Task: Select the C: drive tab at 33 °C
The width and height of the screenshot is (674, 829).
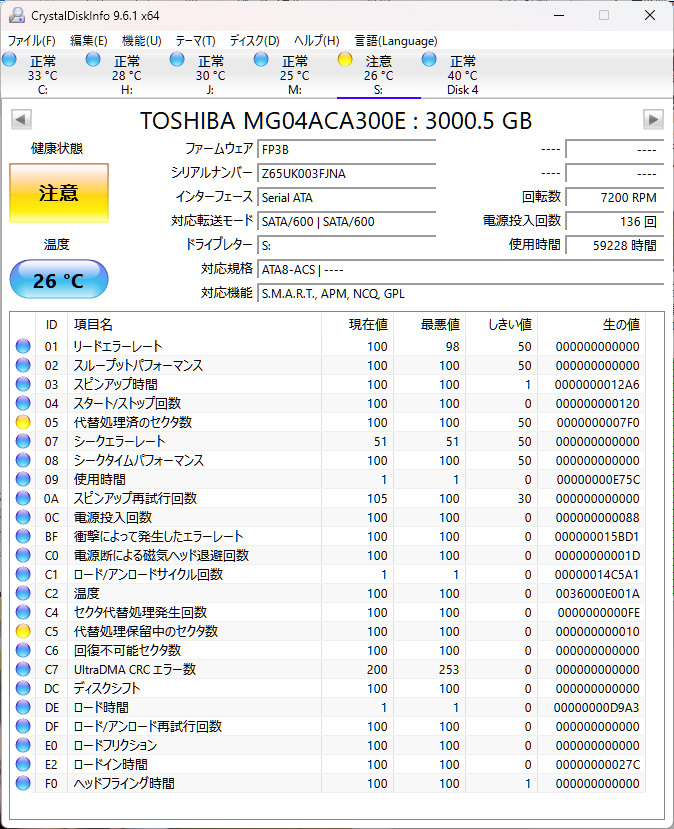Action: (42, 75)
